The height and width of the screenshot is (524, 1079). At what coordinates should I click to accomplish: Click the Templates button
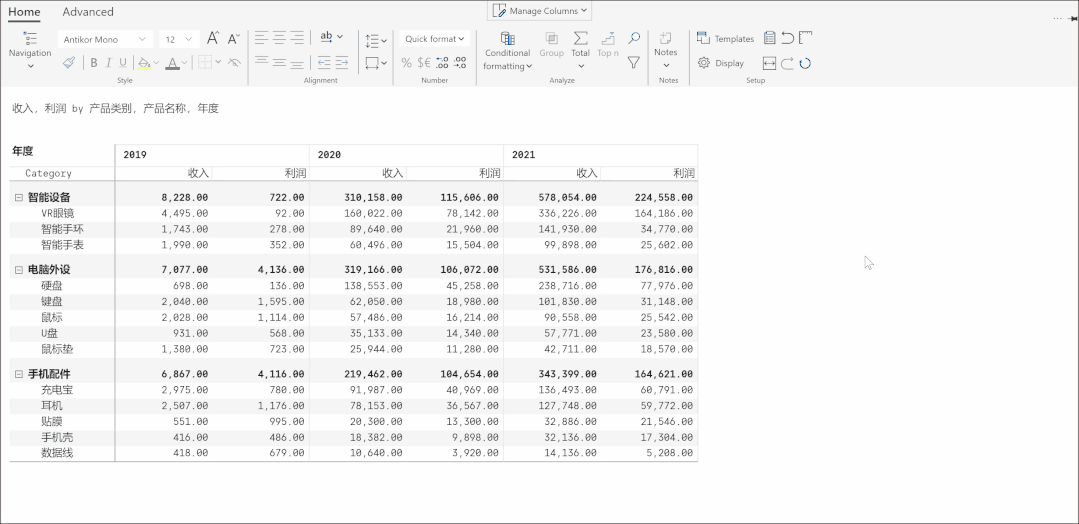726,39
